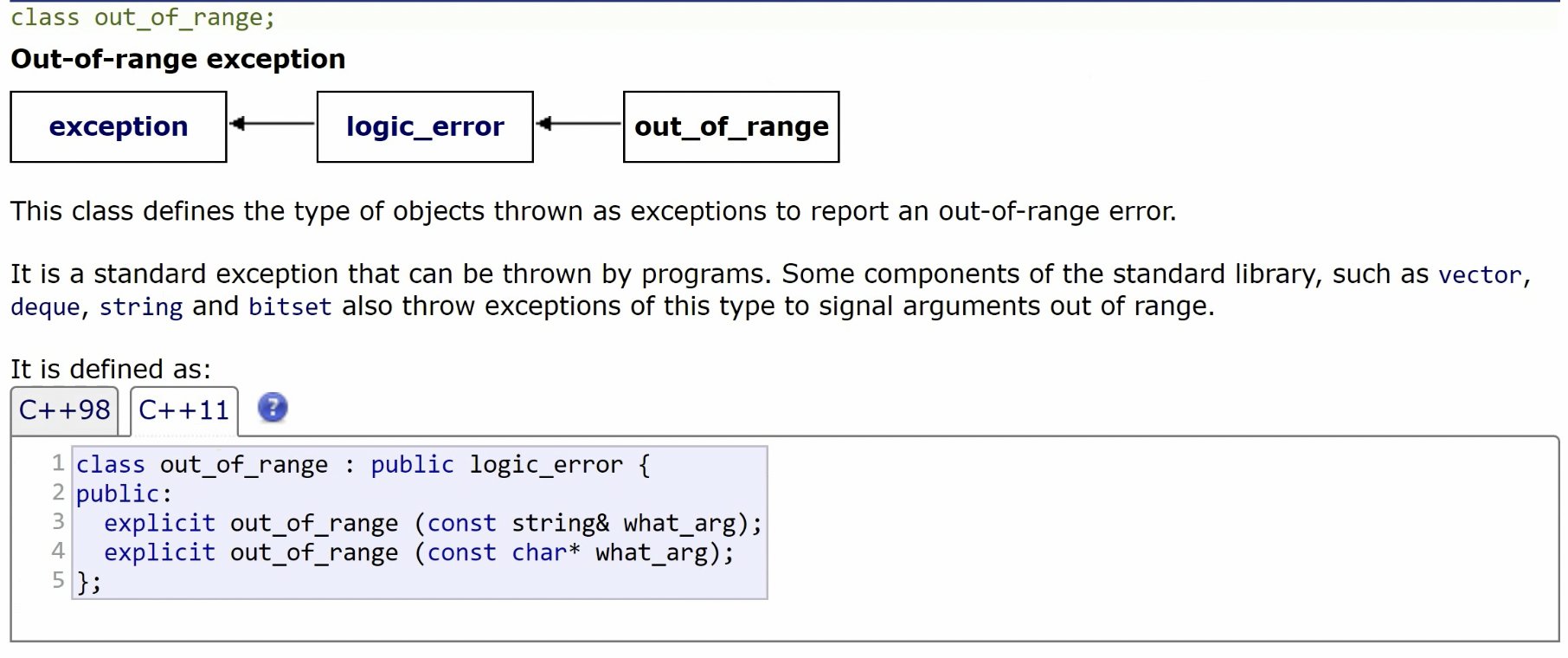Open the bitset reference link
The image size is (1568, 658).
(290, 306)
